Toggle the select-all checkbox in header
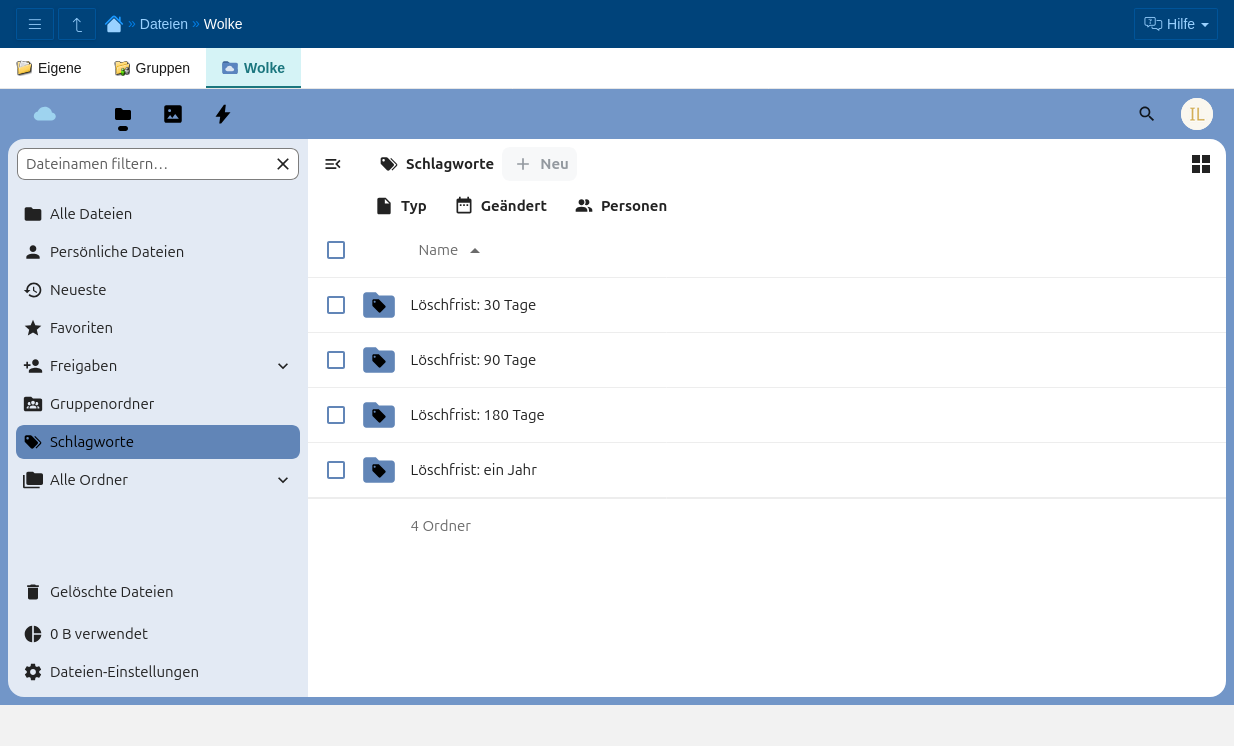Image resolution: width=1234 pixels, height=746 pixels. 336,250
